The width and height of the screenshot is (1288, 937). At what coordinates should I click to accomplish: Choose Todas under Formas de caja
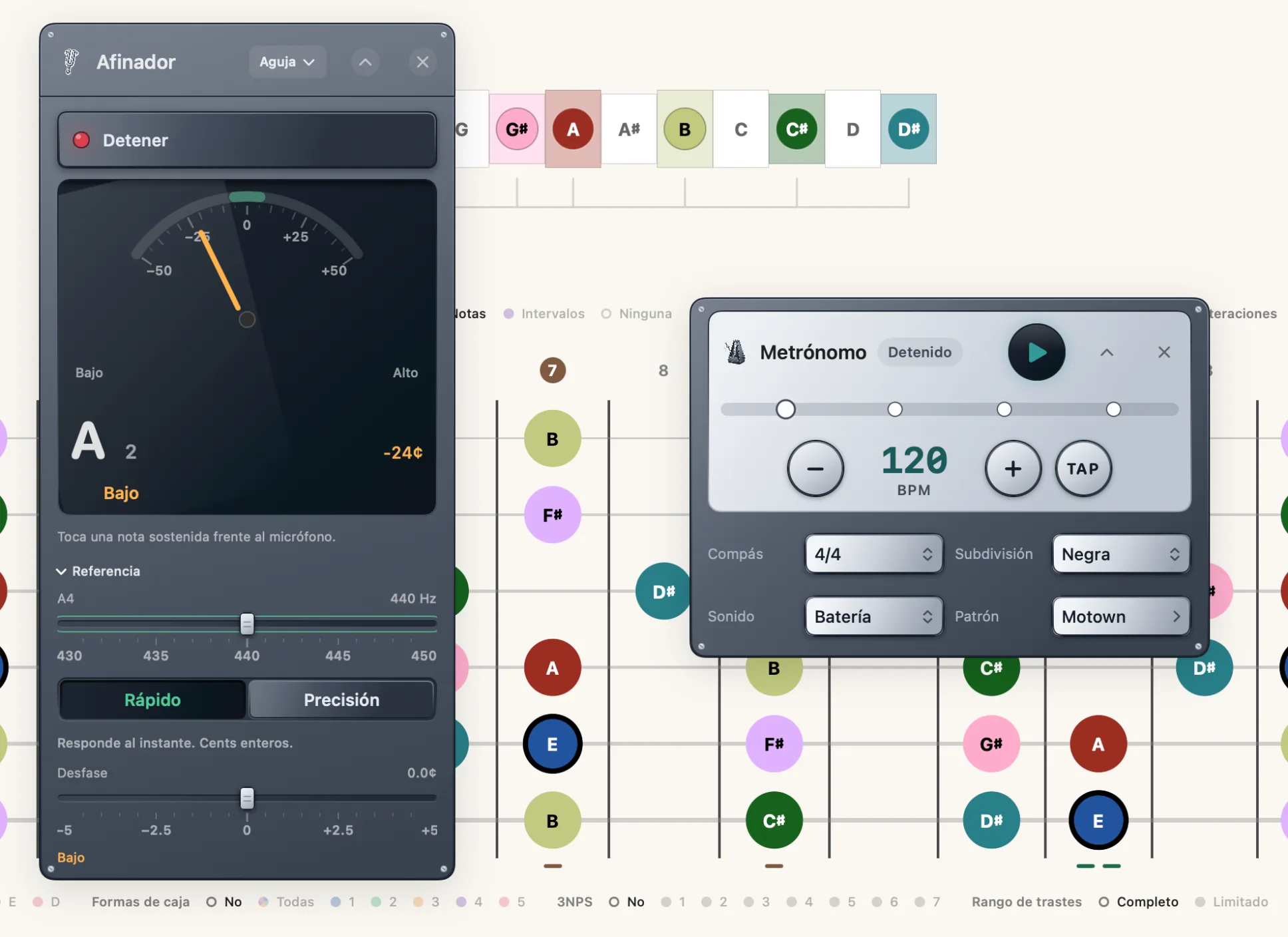point(286,902)
